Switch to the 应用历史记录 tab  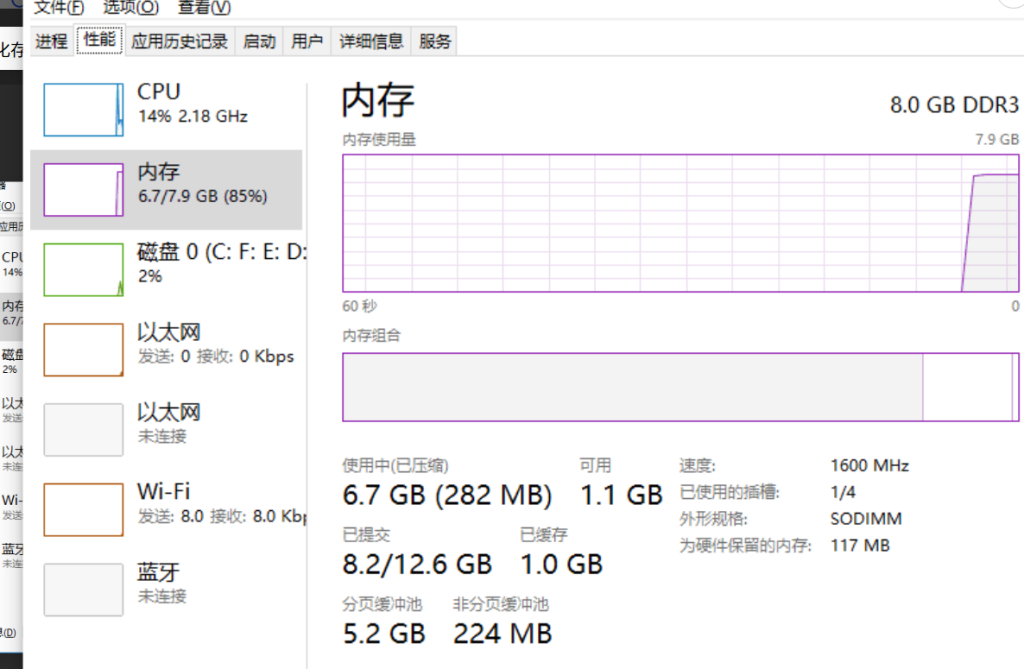180,41
